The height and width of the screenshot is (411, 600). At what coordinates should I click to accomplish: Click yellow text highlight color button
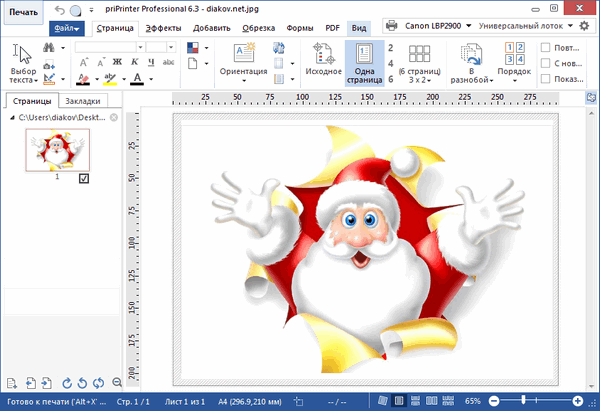pyautogui.click(x=110, y=79)
